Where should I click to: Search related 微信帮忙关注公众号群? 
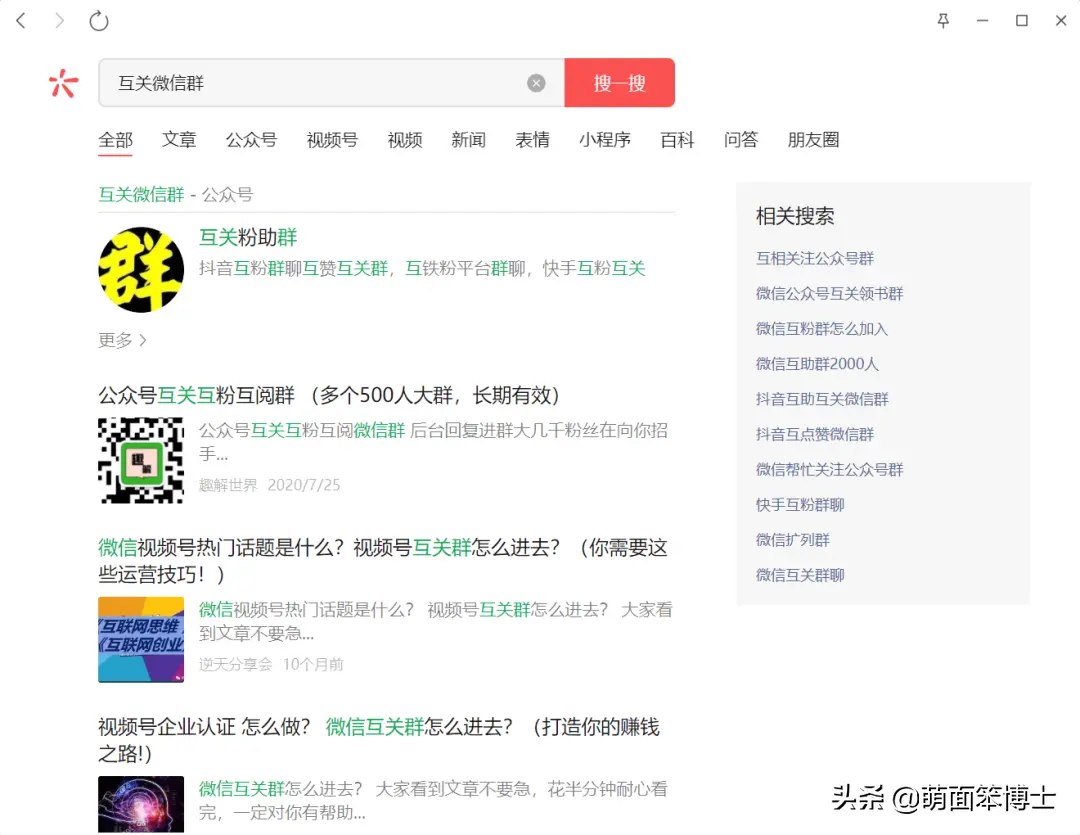pyautogui.click(x=829, y=469)
